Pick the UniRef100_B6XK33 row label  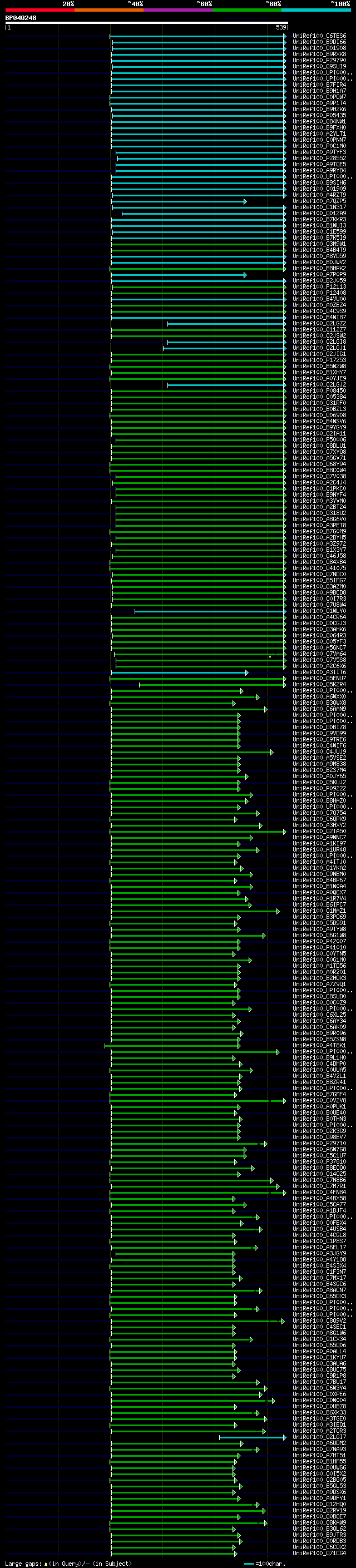pyautogui.click(x=319, y=1412)
